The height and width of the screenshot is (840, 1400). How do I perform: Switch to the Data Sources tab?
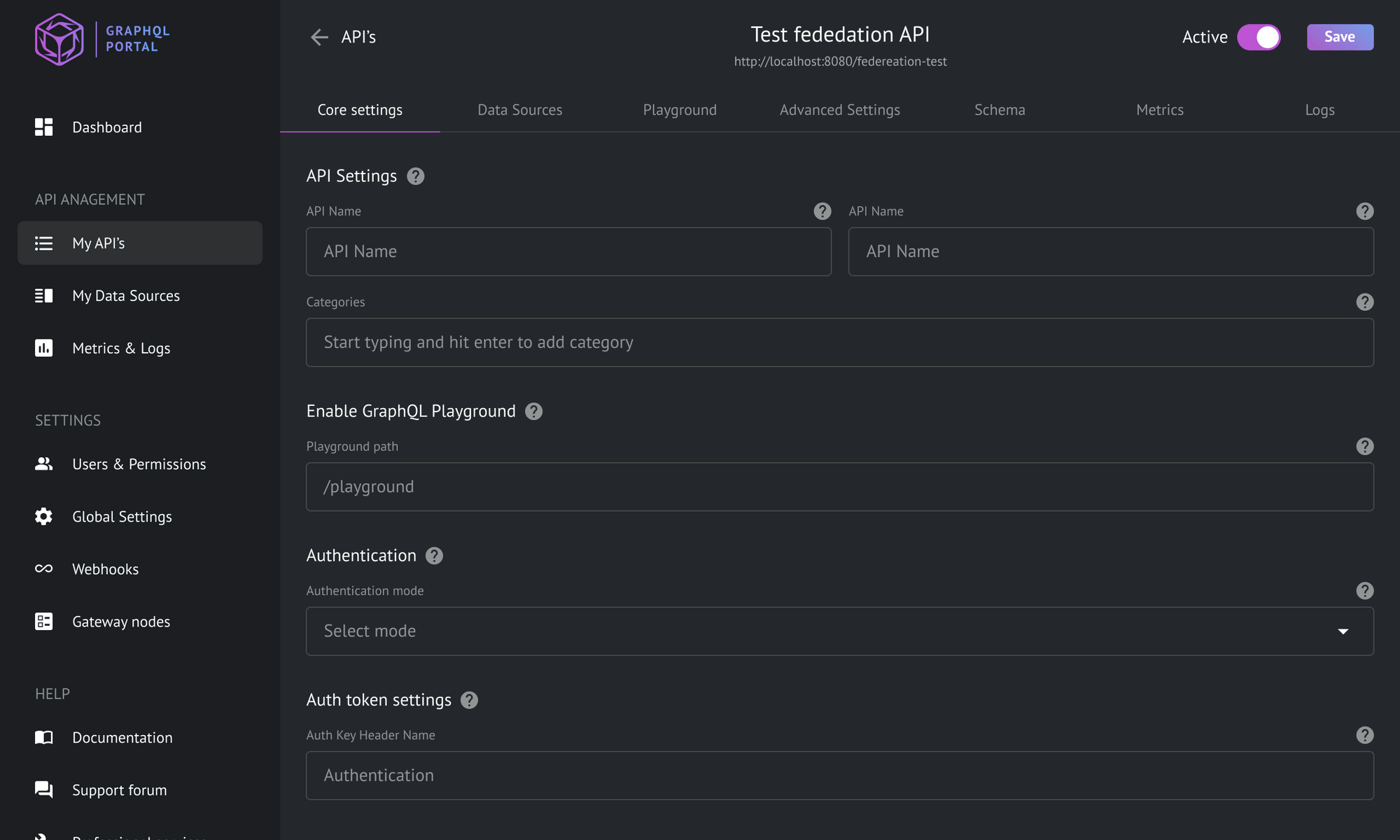[519, 109]
